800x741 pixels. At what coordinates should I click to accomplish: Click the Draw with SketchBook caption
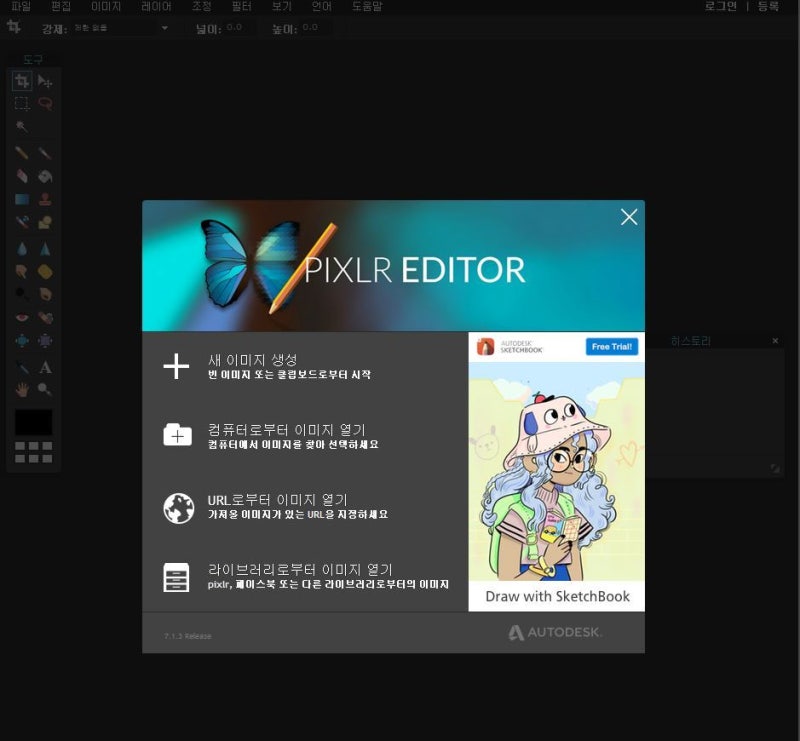click(557, 596)
